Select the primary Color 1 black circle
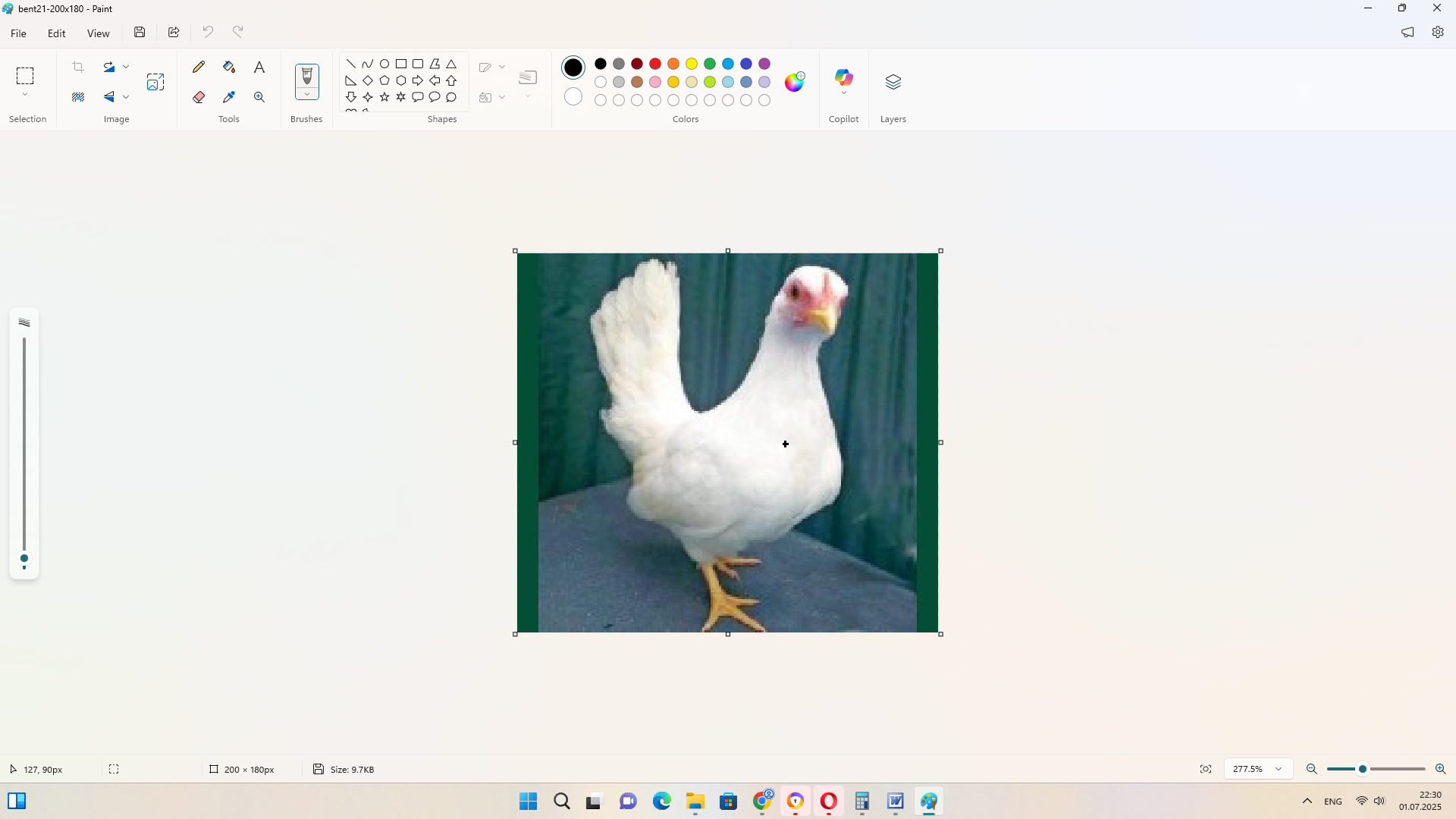This screenshot has height=819, width=1456. pos(573,67)
